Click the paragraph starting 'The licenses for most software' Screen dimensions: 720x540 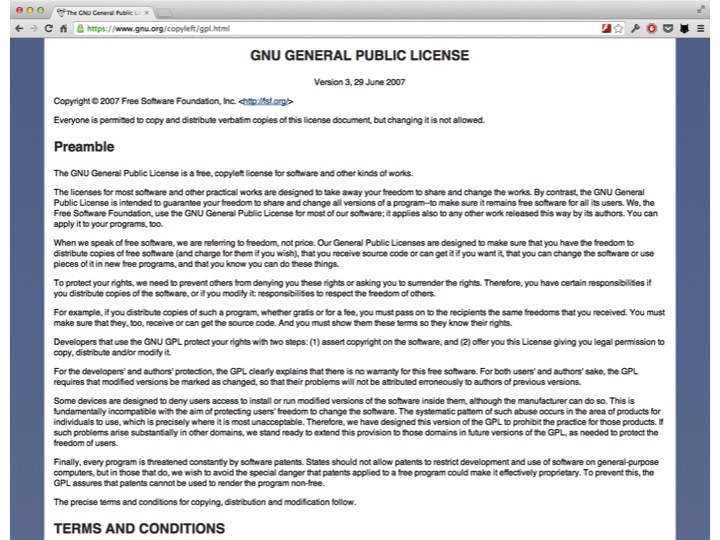[355, 208]
